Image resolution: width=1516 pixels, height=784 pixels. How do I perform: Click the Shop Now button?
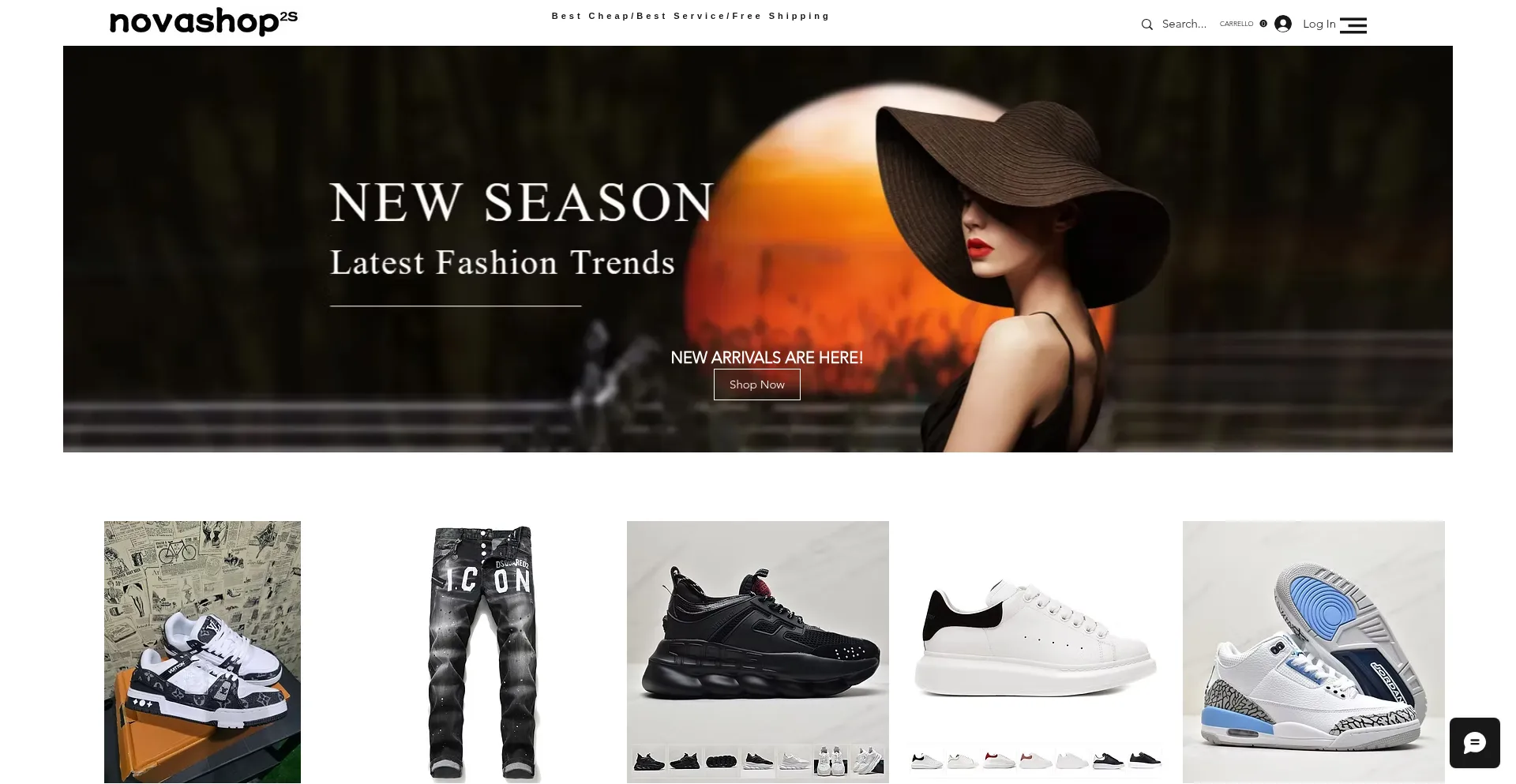tap(756, 384)
